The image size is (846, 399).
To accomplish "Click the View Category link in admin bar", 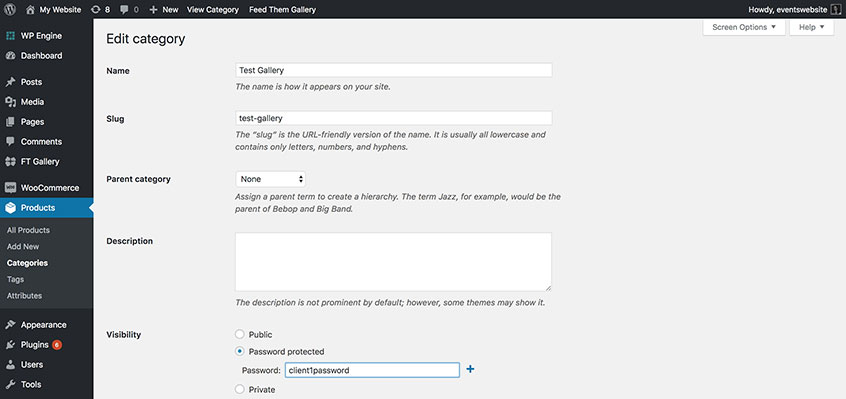I will (213, 10).
